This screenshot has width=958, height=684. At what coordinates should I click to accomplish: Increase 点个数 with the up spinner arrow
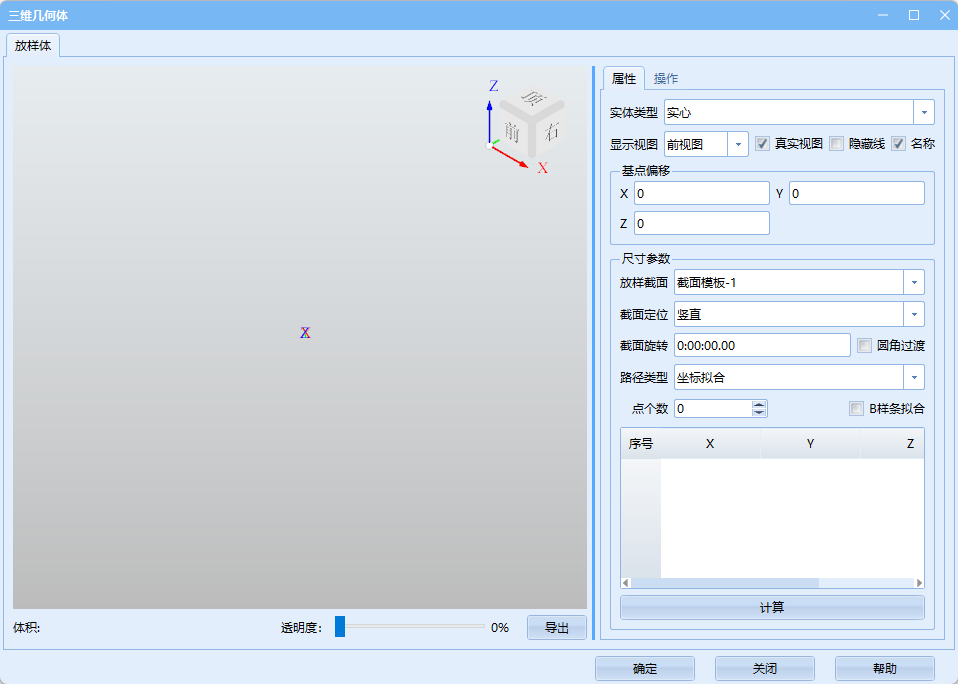coord(759,404)
